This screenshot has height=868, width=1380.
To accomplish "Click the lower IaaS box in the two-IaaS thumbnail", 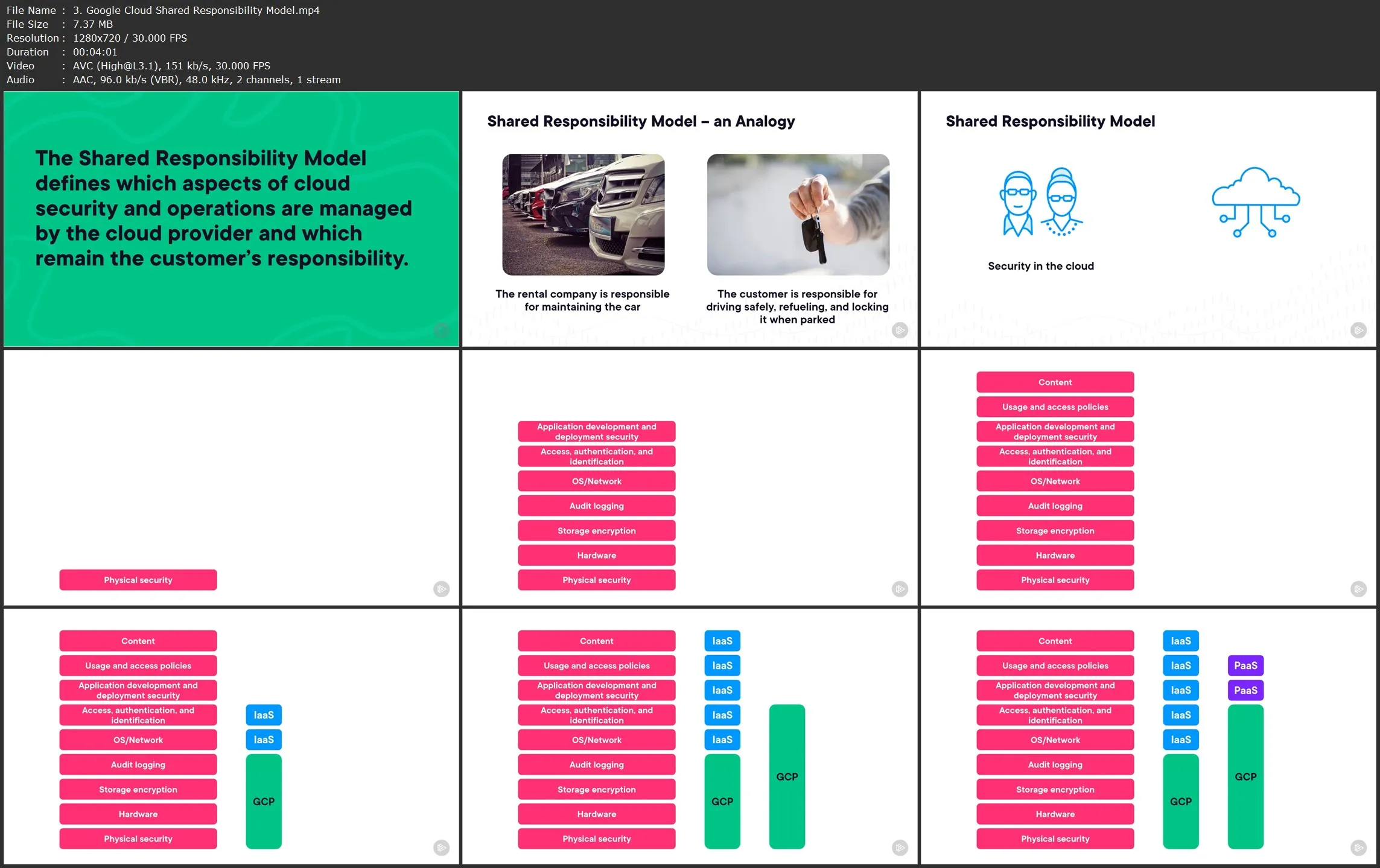I will pos(264,740).
